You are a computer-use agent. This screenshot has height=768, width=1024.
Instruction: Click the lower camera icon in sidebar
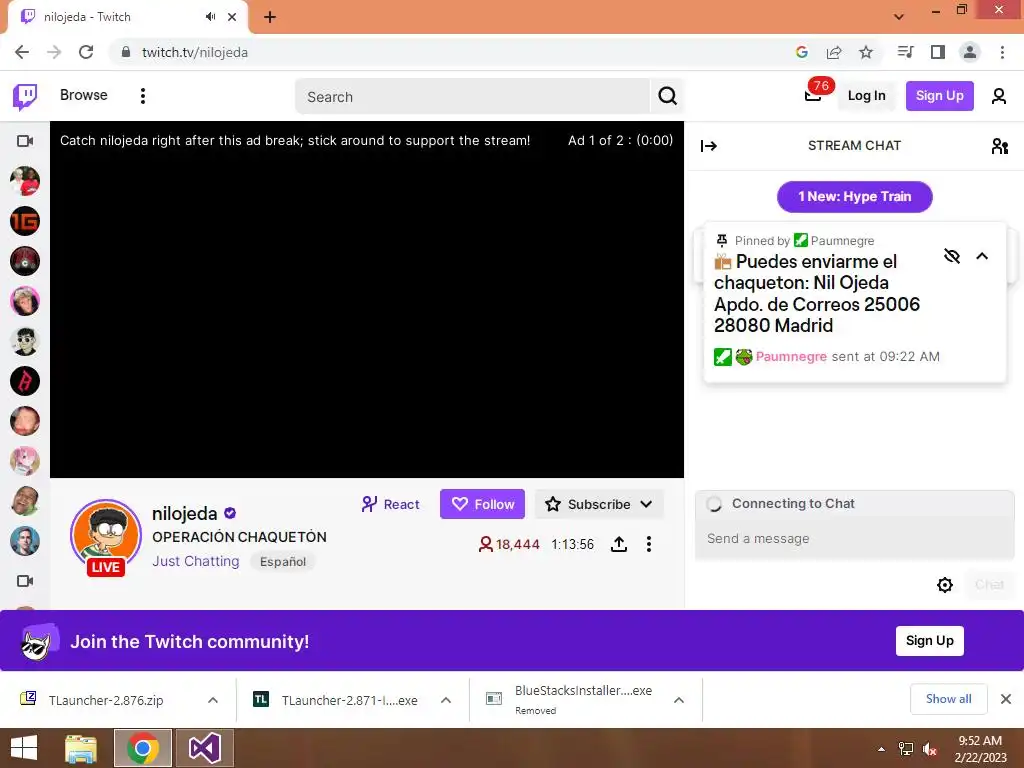[x=25, y=581]
